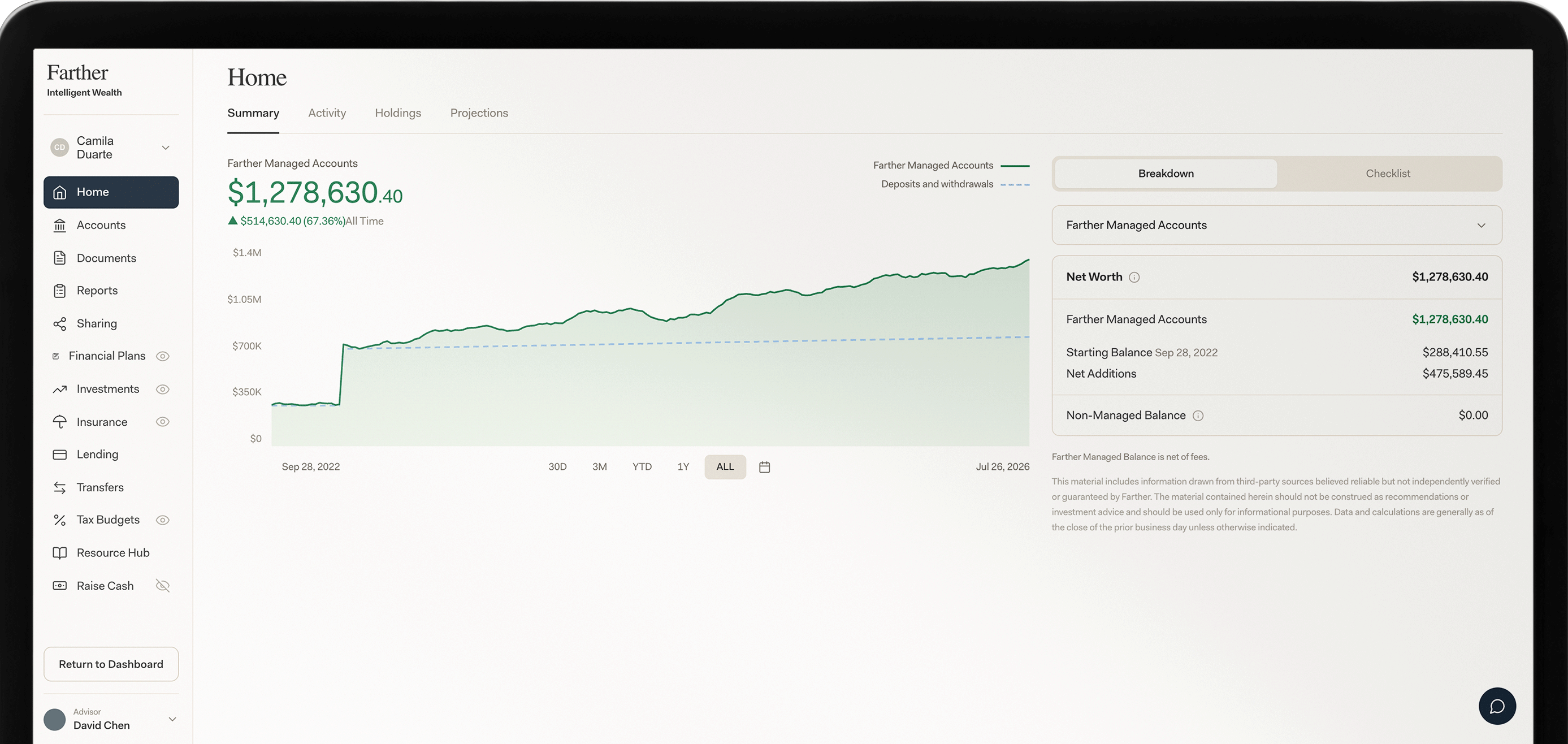
Task: Open Lending in the sidebar
Action: pyautogui.click(x=111, y=455)
